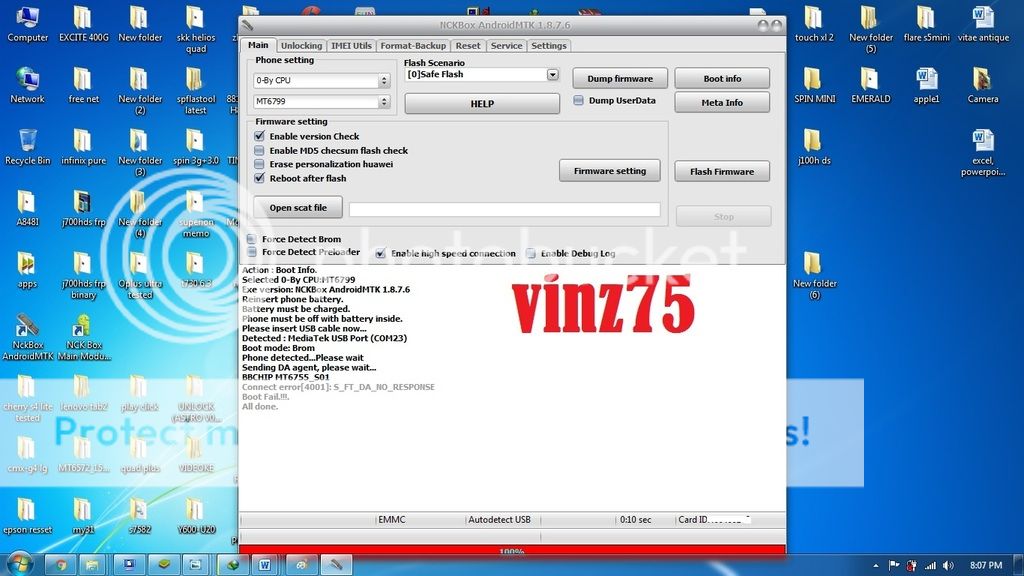Viewport: 1024px width, 576px height.
Task: Expand the Flash Scenario dropdown
Action: pos(552,75)
